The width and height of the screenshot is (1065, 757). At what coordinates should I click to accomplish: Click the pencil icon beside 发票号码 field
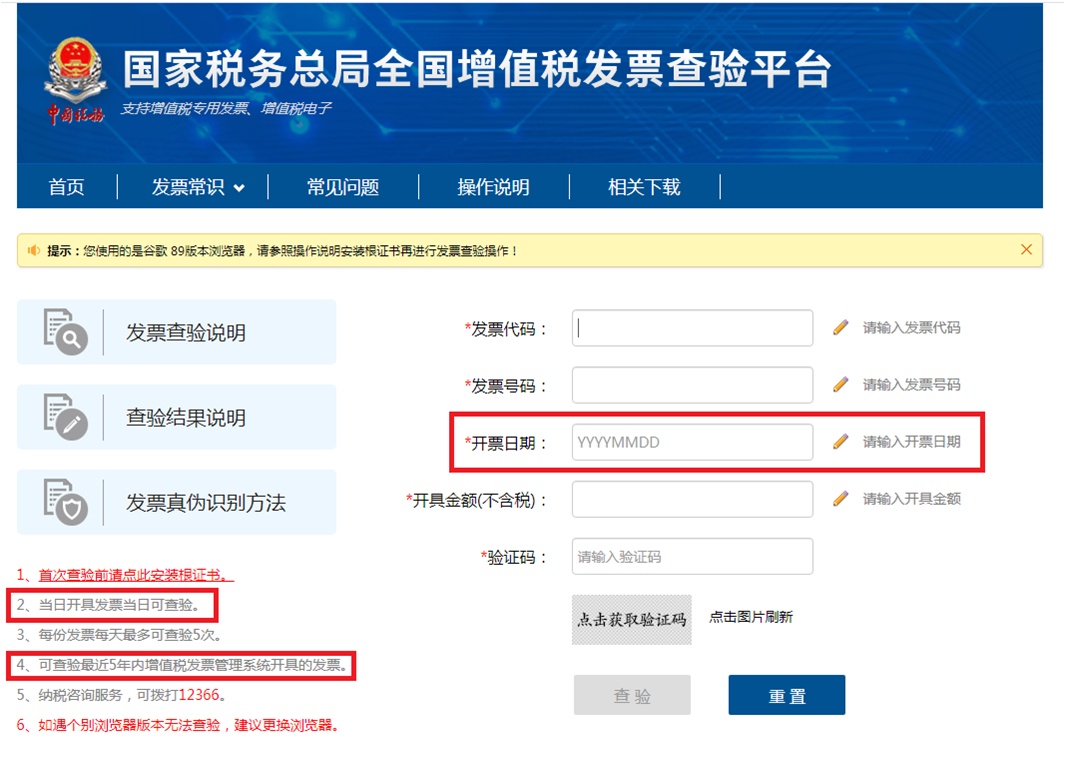[841, 385]
